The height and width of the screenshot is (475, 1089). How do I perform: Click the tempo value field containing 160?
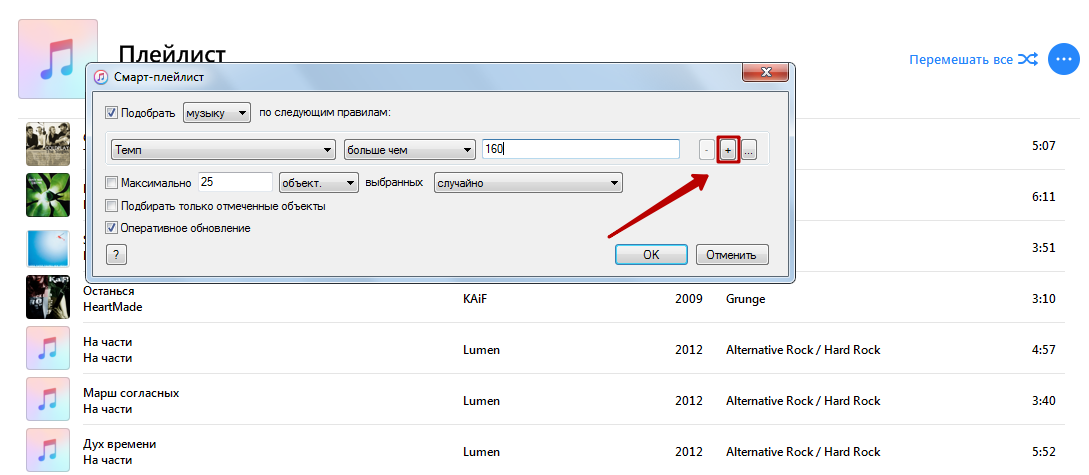(x=579, y=149)
